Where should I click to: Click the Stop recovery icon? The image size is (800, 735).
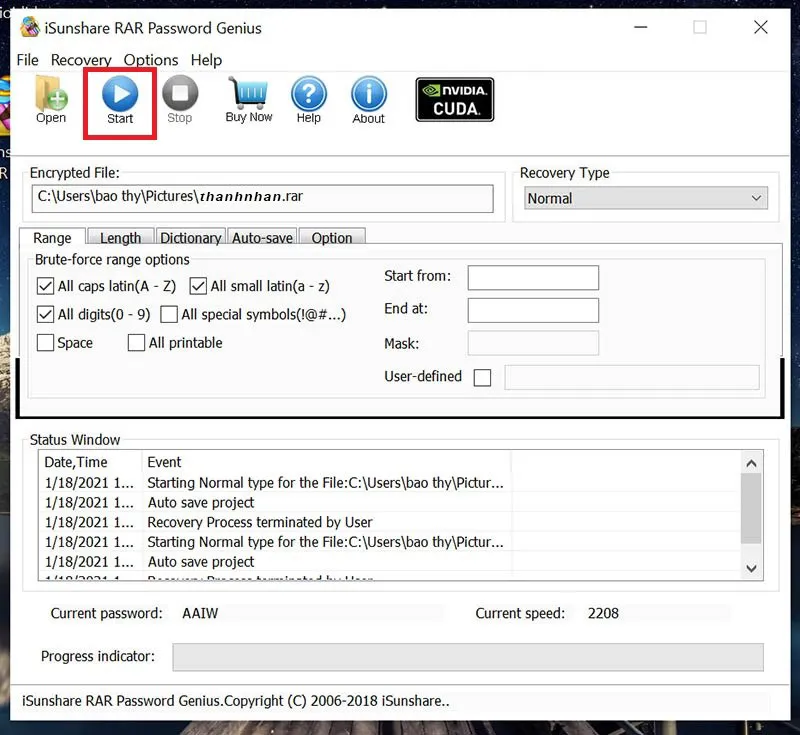pos(180,94)
